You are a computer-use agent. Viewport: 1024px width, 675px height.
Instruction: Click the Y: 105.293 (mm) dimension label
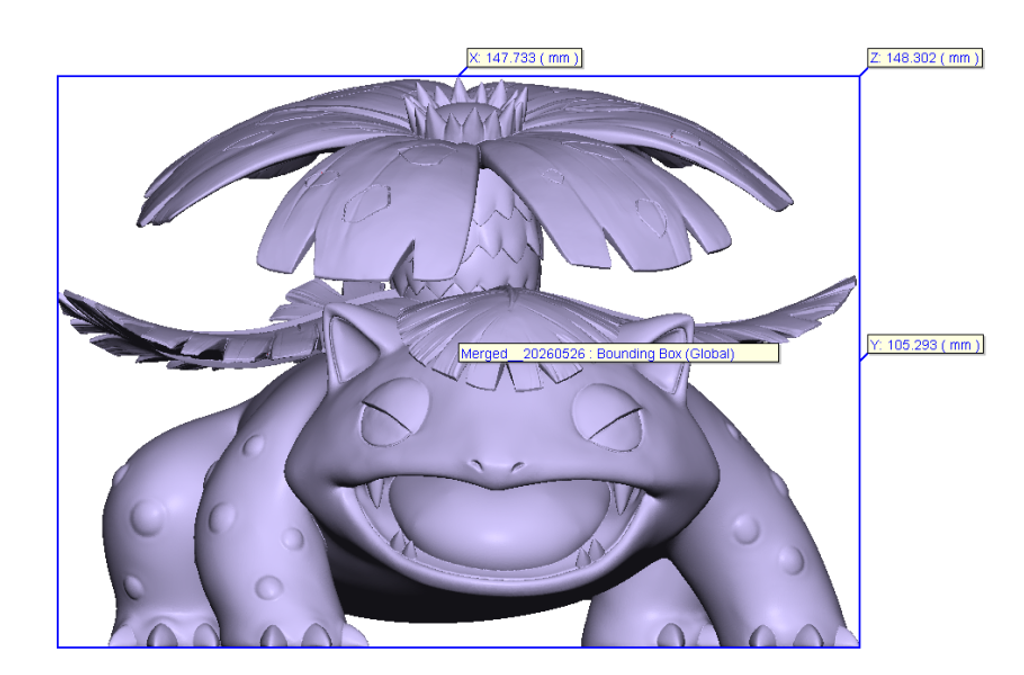tap(925, 345)
